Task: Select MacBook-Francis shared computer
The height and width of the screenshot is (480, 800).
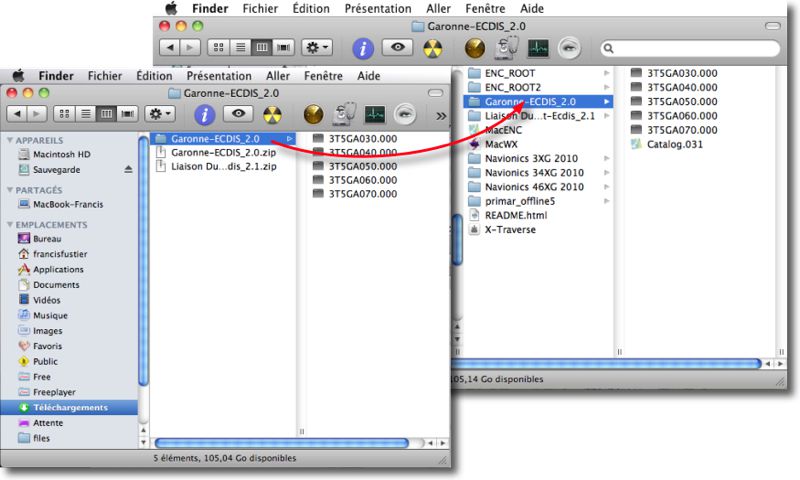Action: point(69,204)
